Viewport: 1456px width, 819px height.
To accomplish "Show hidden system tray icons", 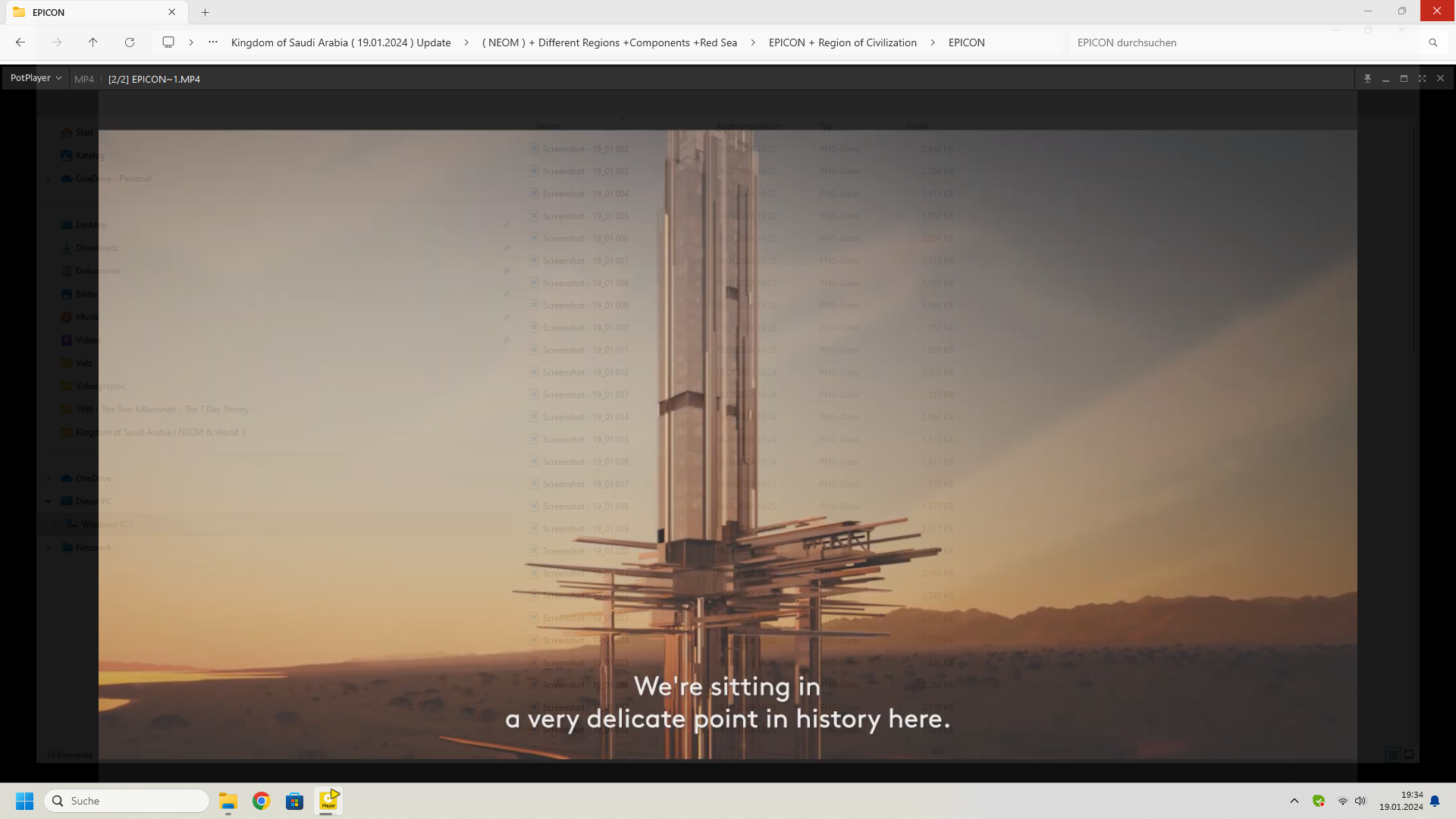I will coord(1294,801).
